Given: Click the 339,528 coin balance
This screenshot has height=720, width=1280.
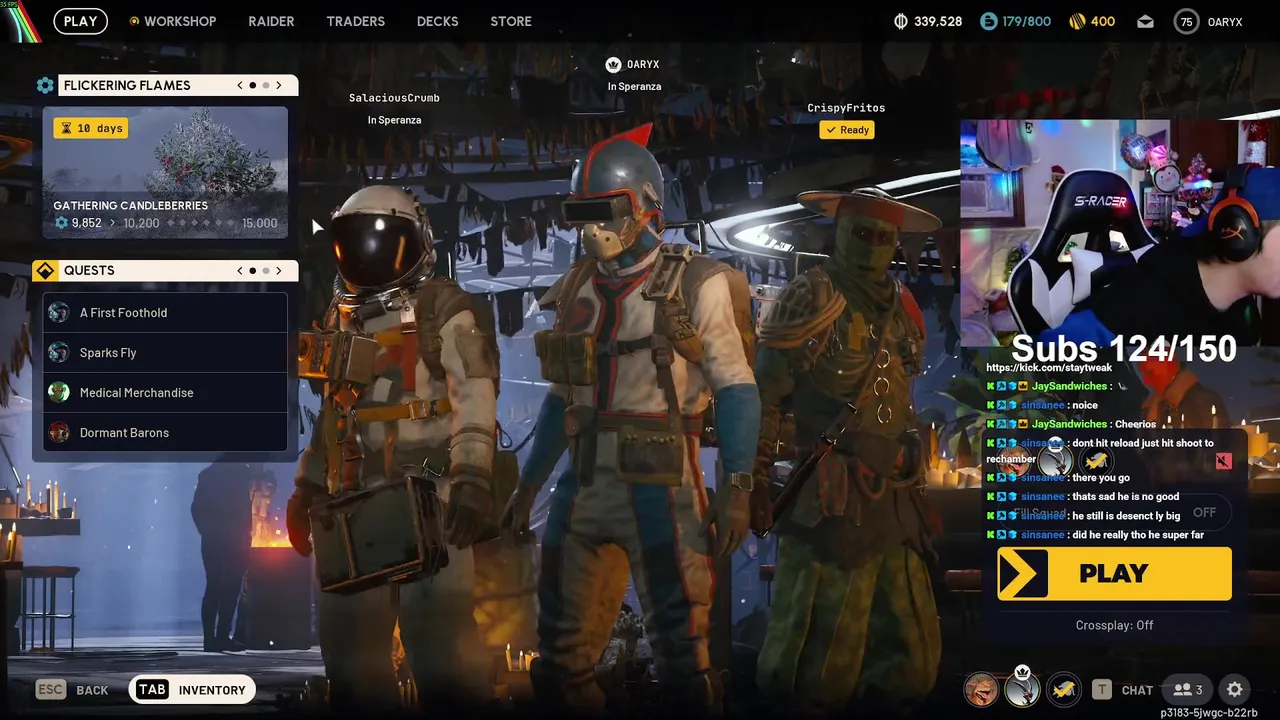Looking at the screenshot, I should click(938, 21).
